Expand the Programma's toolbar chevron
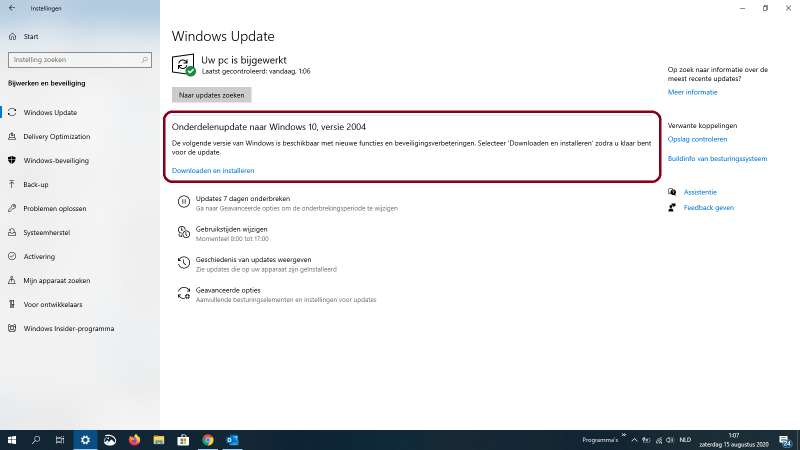Image resolution: width=800 pixels, height=450 pixels. [x=623, y=435]
